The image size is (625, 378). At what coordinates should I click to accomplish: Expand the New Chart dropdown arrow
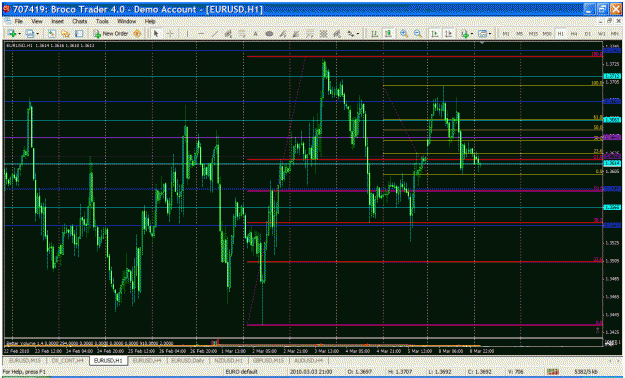coord(19,34)
